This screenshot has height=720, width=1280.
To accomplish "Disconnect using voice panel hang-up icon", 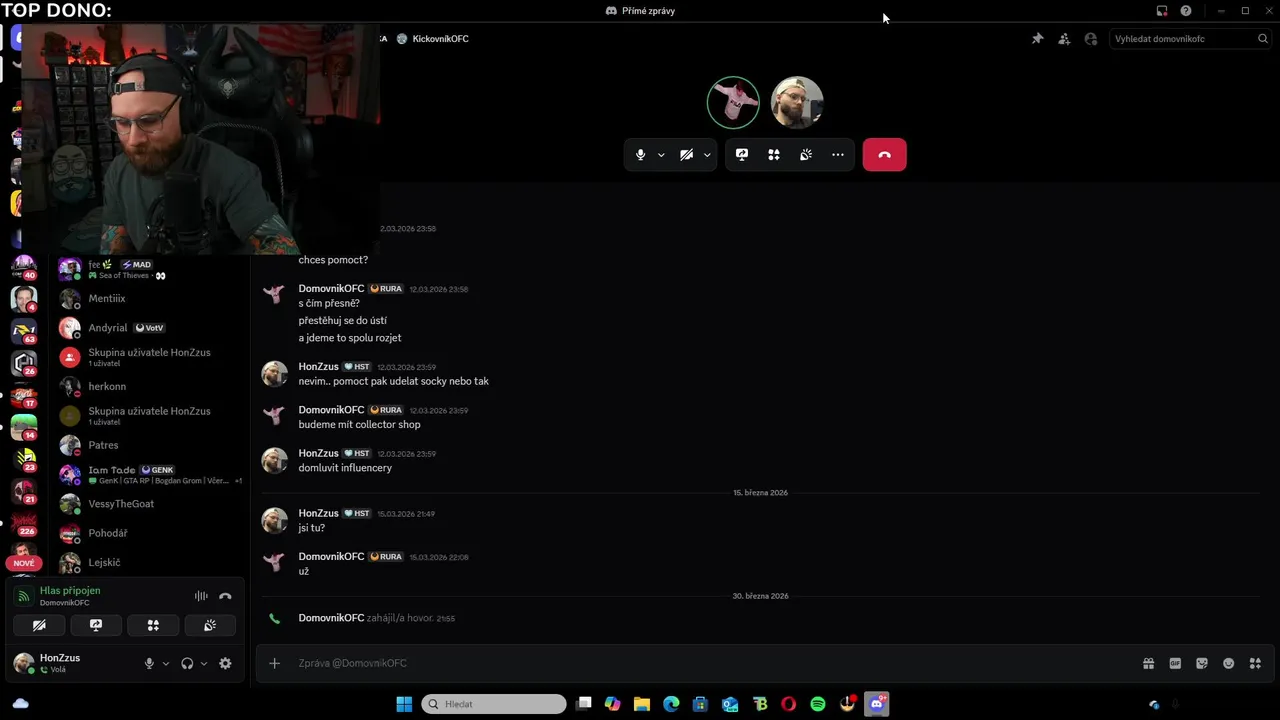I will coord(225,596).
